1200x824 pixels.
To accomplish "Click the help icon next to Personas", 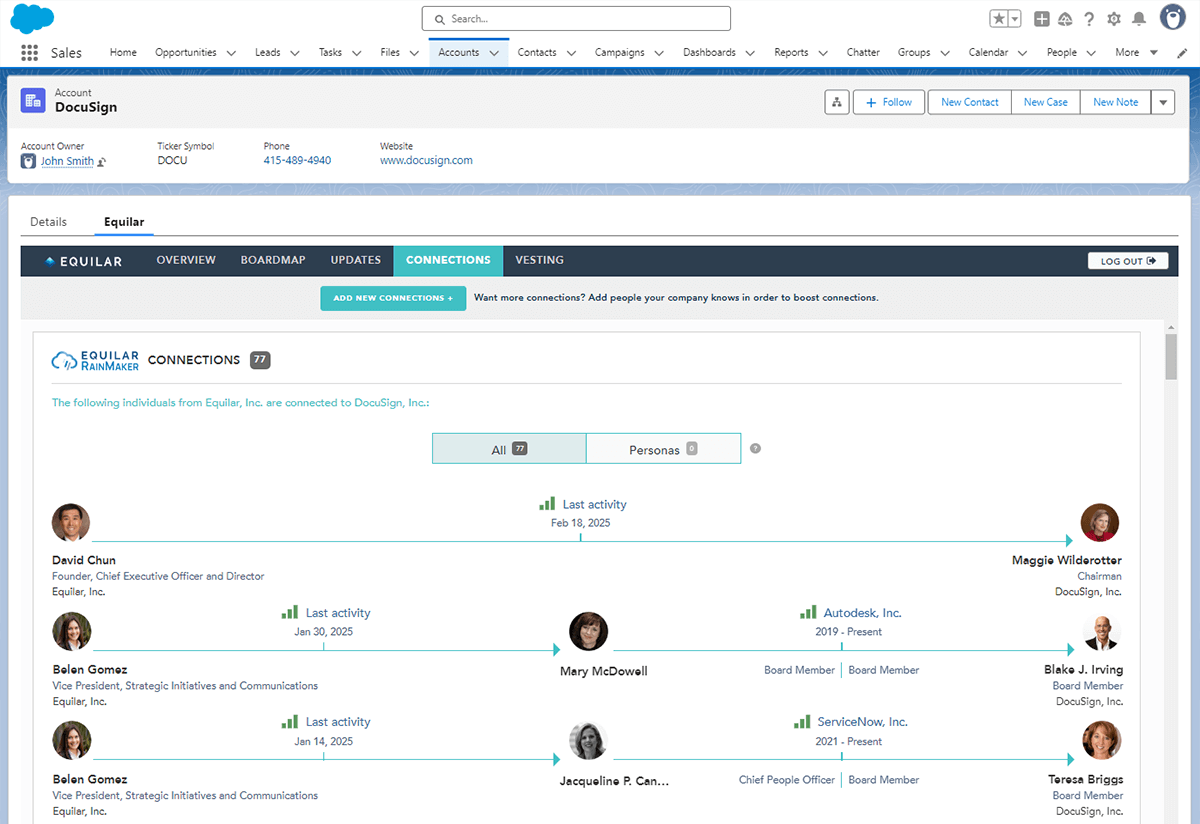I will 755,449.
